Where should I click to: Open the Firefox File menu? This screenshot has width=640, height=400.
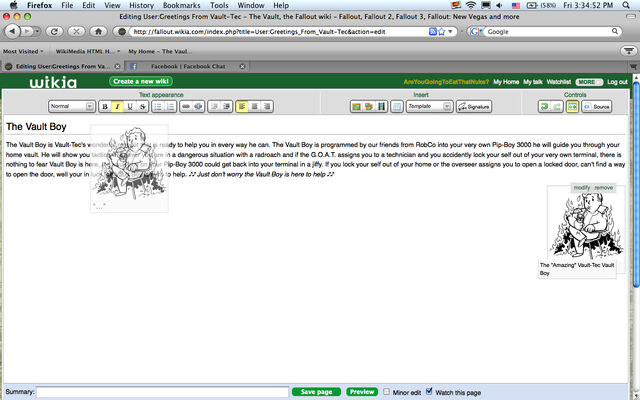67,5
